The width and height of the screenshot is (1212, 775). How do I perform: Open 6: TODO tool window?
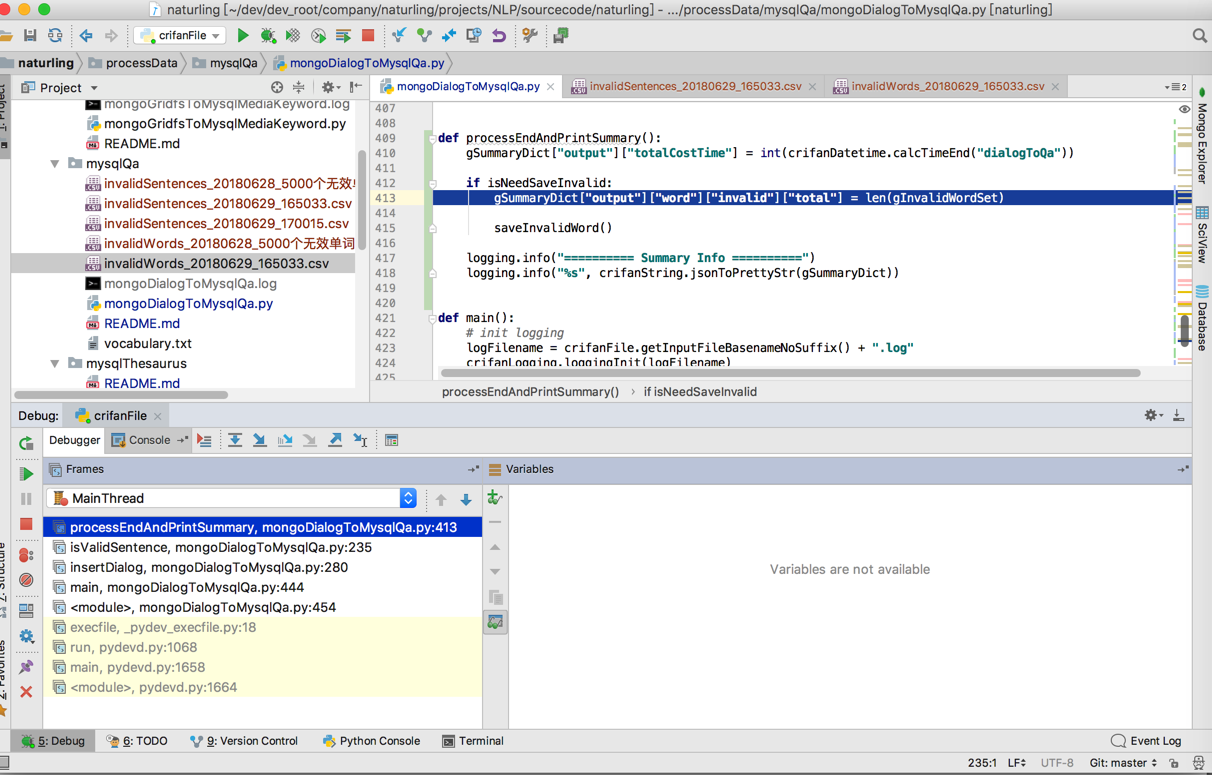coord(137,741)
